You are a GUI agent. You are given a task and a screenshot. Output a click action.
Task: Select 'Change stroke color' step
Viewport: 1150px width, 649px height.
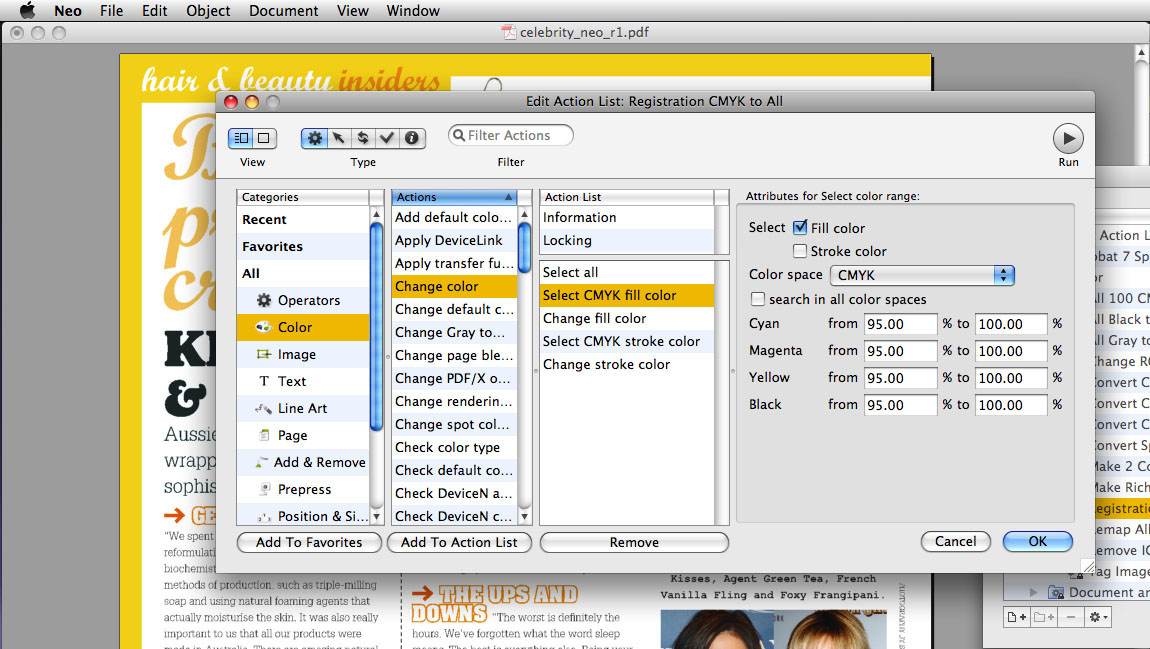(x=627, y=364)
